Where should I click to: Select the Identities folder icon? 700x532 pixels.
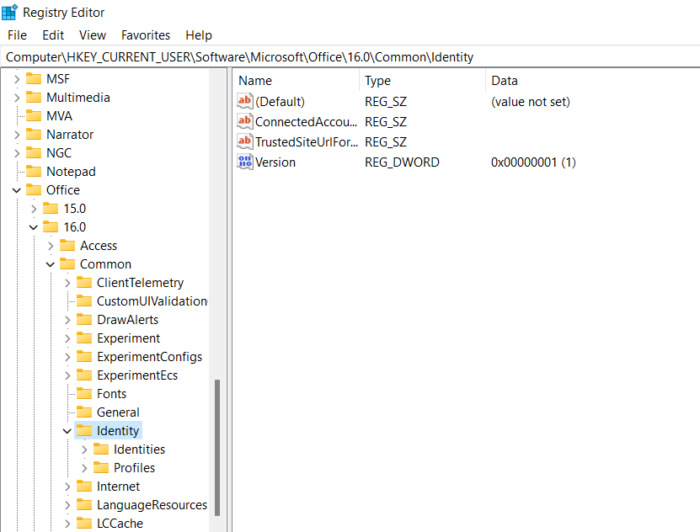pyautogui.click(x=101, y=449)
